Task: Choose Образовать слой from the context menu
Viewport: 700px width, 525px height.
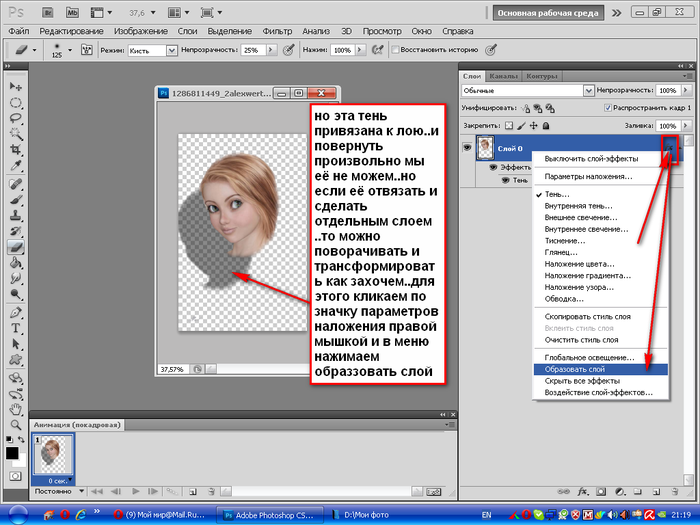Action: [x=574, y=369]
